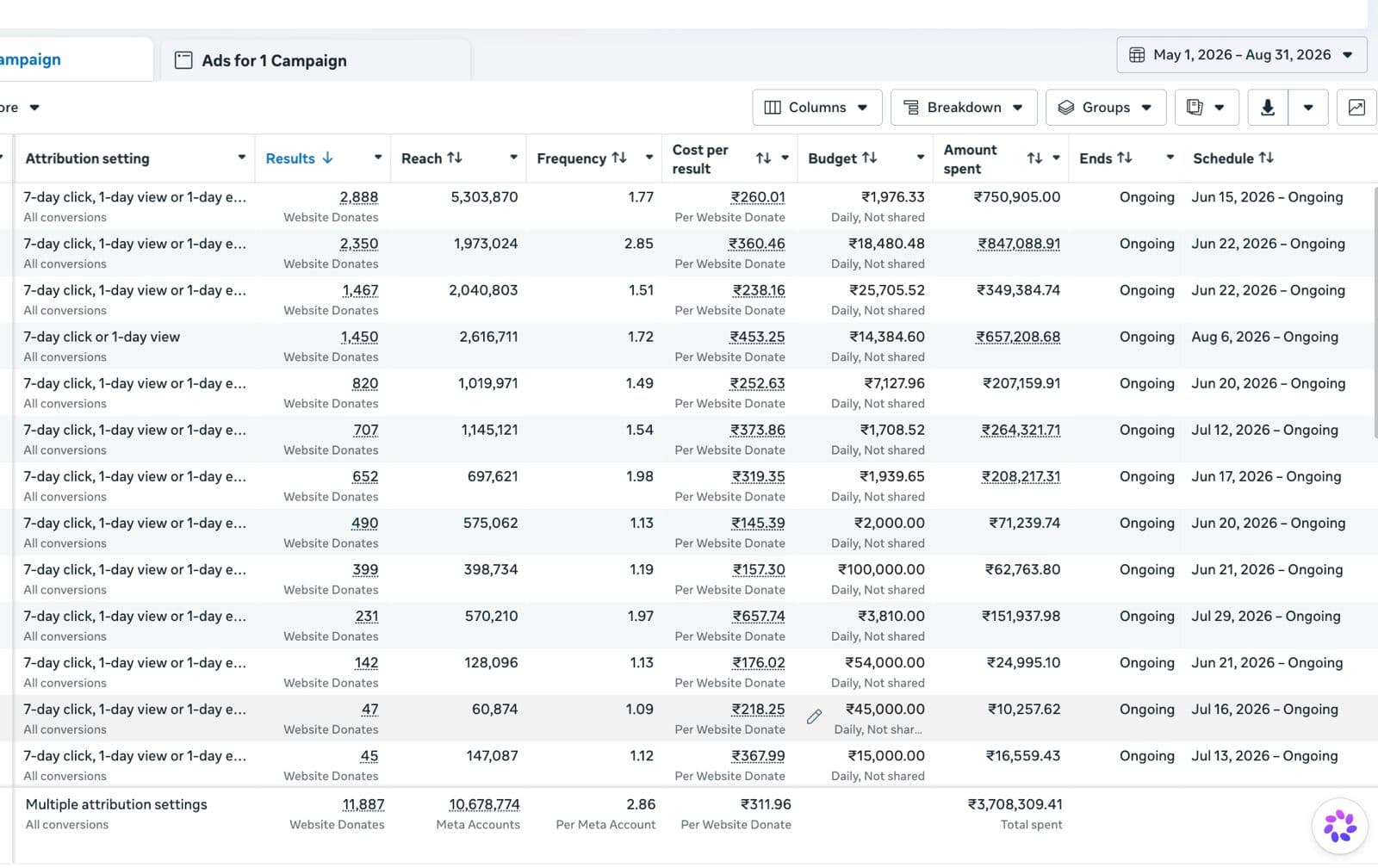Open Attribution setting column options caret
The image size is (1378, 868).
click(x=242, y=158)
